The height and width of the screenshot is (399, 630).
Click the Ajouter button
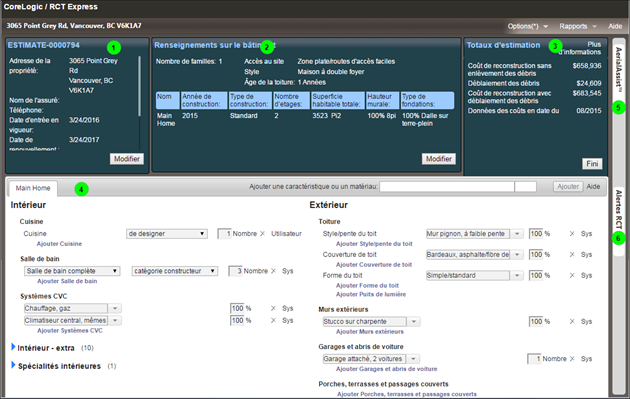568,186
